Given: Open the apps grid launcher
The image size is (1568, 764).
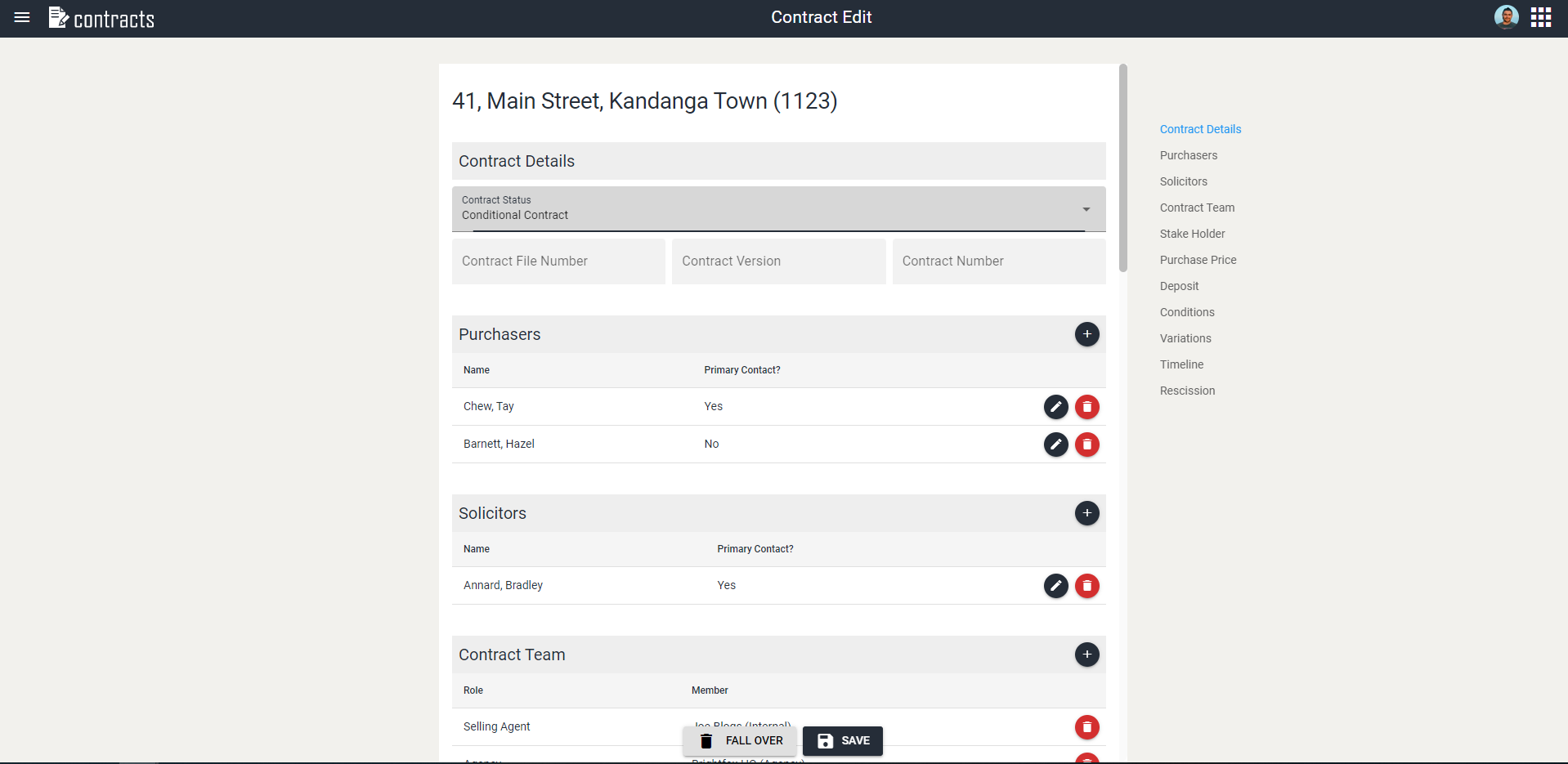Looking at the screenshot, I should click(1540, 17).
